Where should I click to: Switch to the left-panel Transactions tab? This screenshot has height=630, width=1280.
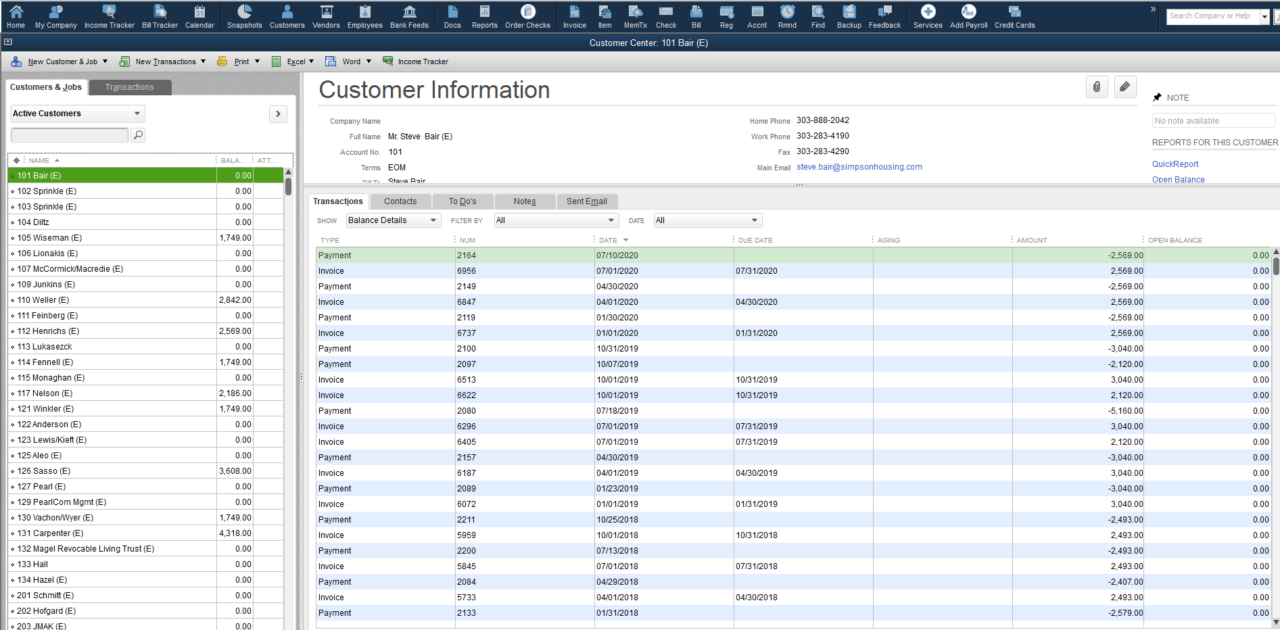pyautogui.click(x=130, y=88)
